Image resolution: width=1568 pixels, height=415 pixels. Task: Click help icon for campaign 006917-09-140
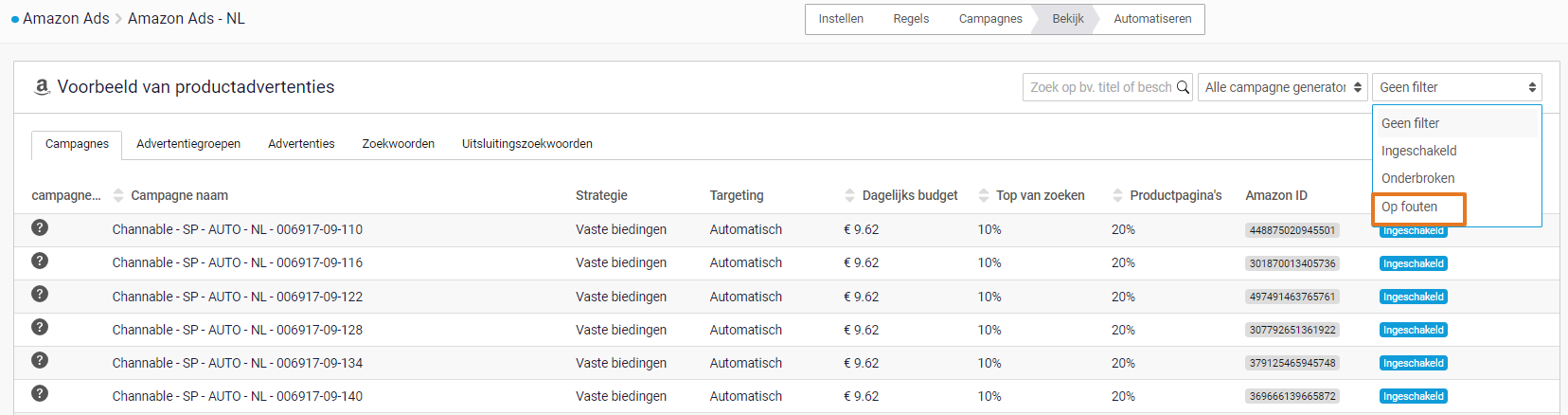[x=40, y=393]
